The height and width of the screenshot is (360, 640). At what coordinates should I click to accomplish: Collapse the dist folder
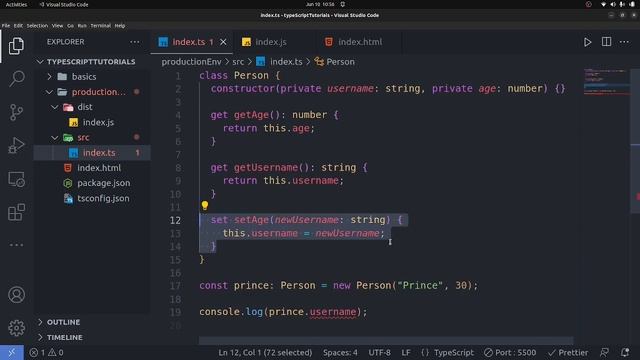pos(84,107)
